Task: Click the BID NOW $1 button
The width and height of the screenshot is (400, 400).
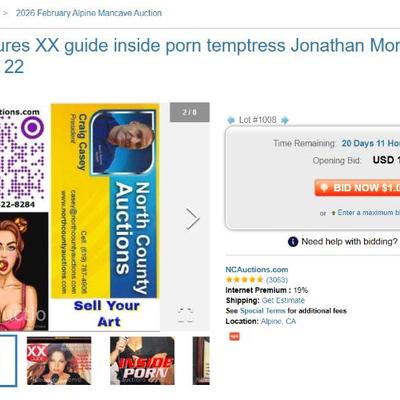Action: coord(357,188)
